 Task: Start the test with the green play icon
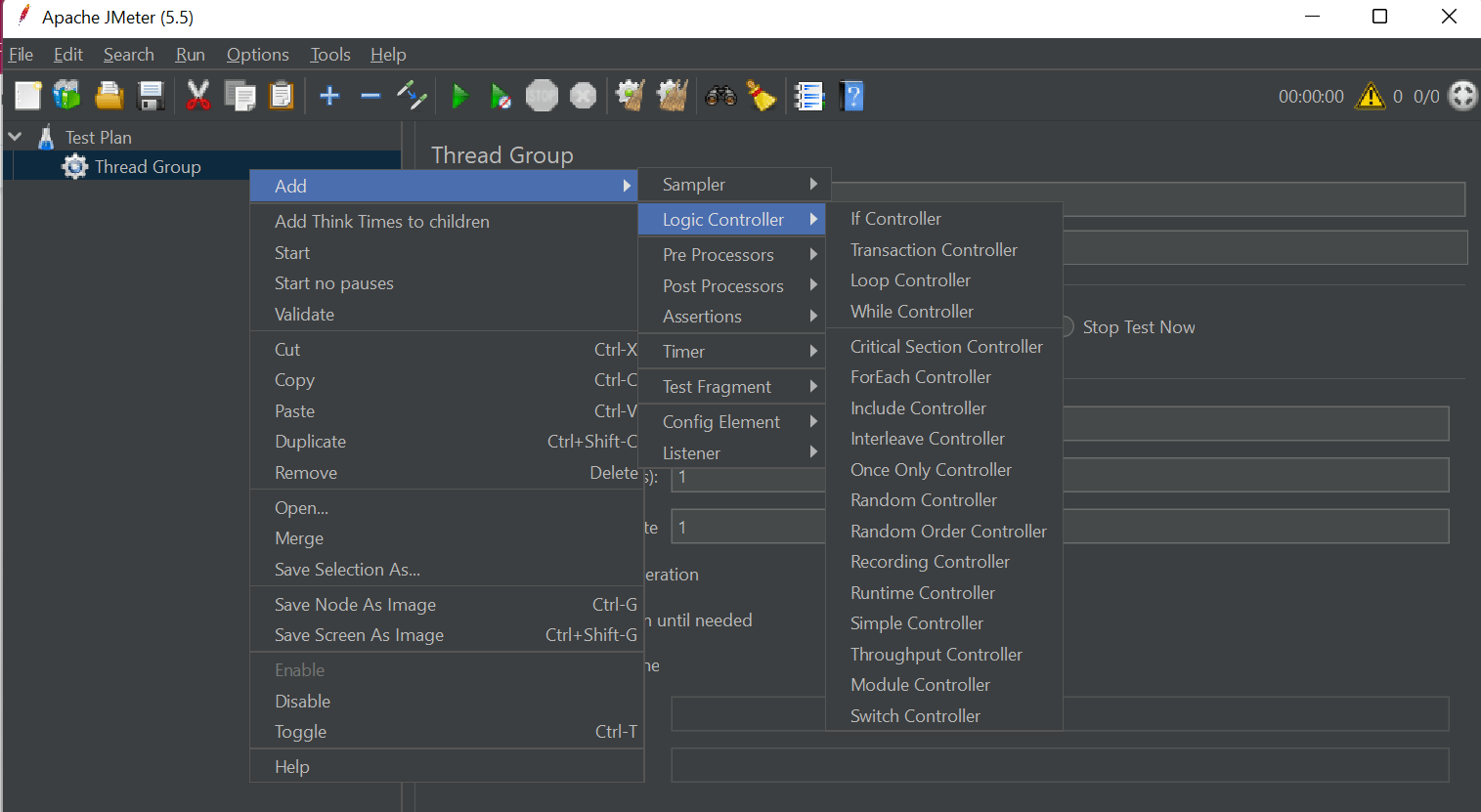click(x=459, y=95)
